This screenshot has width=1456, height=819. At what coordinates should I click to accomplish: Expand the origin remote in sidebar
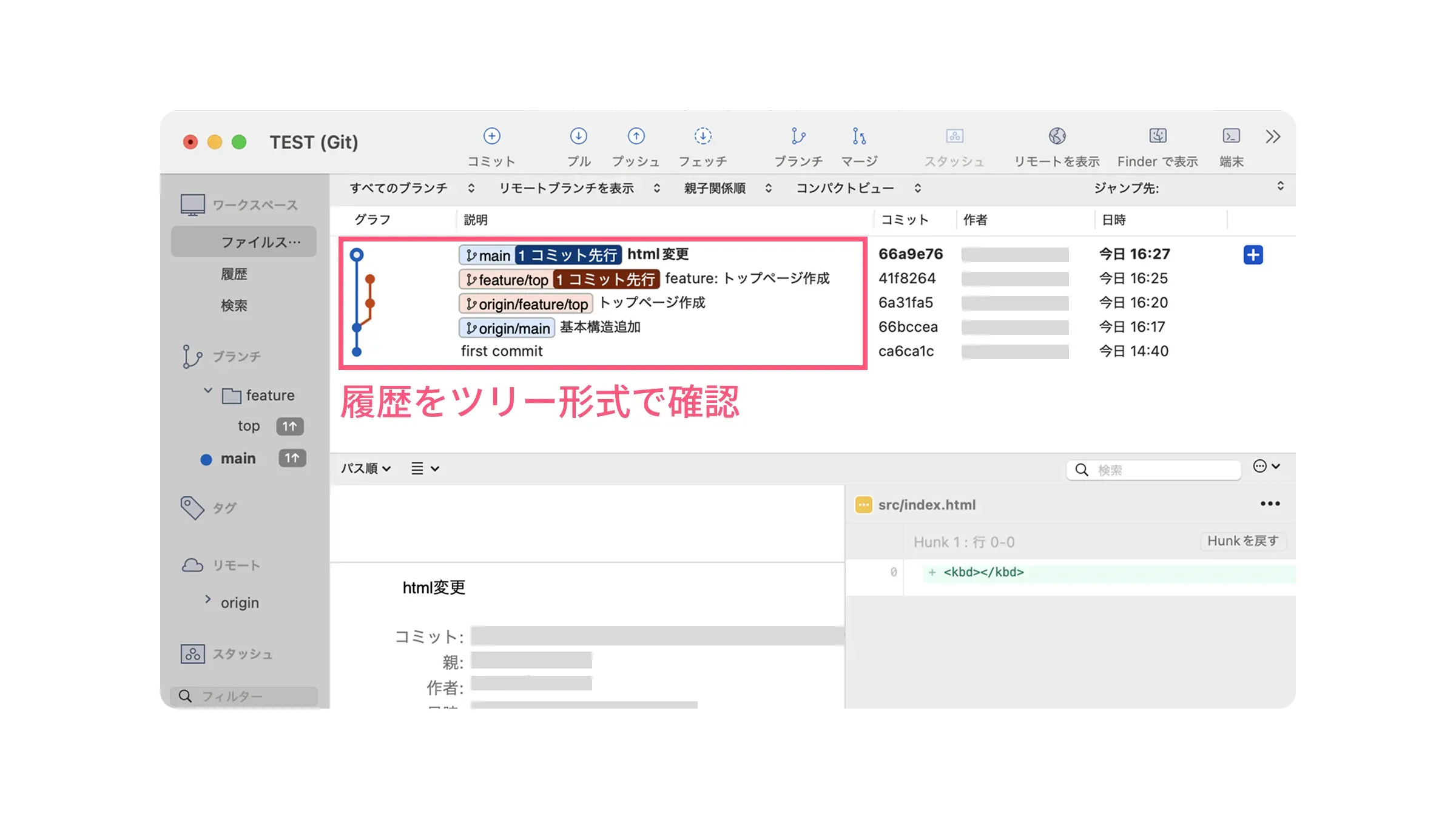point(208,599)
